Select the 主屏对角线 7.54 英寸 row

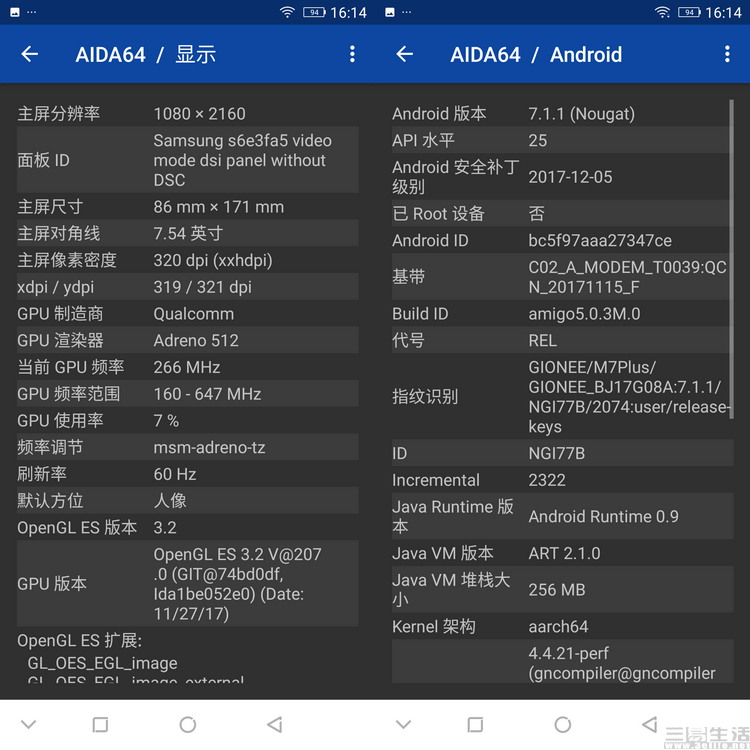pos(188,233)
